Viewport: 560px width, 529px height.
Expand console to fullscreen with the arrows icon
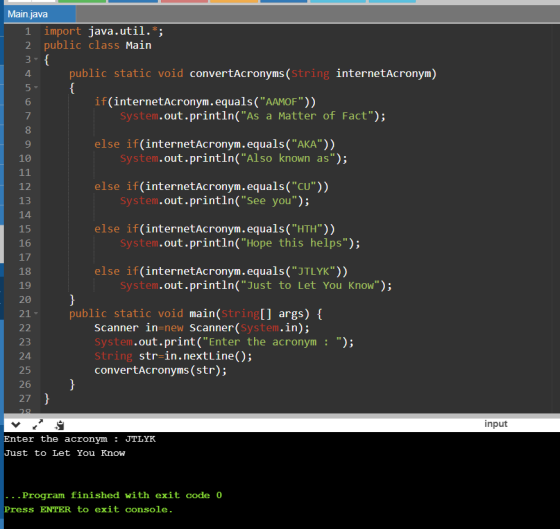point(38,424)
